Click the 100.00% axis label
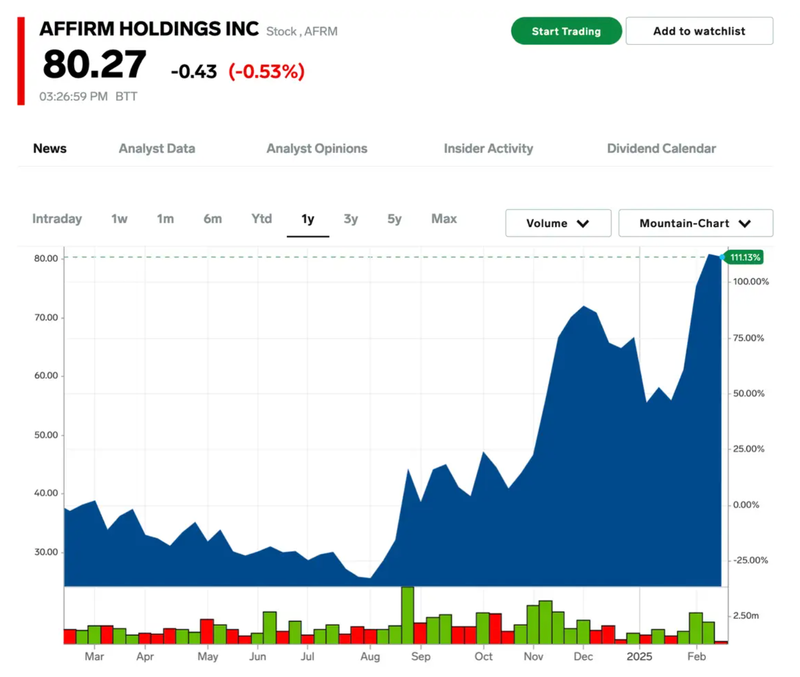Screen dimensions: 800x677 (x=751, y=282)
